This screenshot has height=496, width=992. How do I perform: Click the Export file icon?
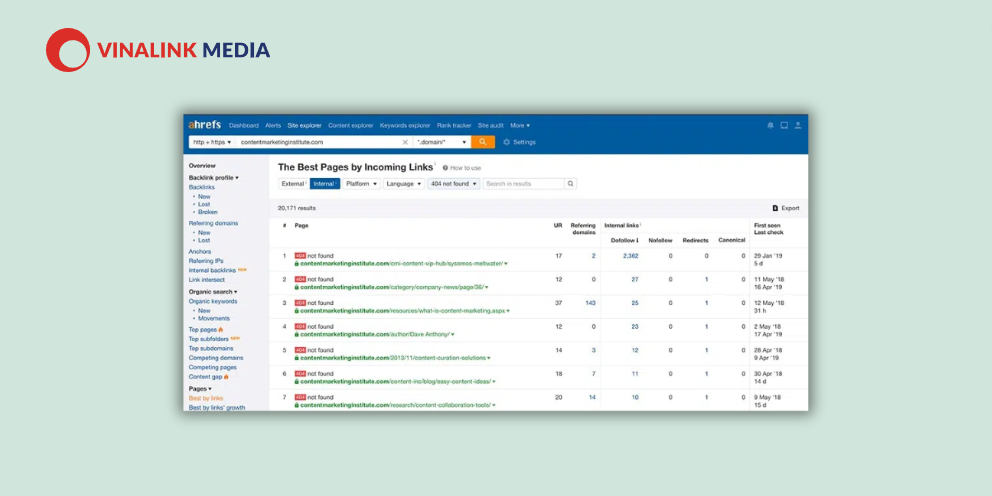[775, 208]
